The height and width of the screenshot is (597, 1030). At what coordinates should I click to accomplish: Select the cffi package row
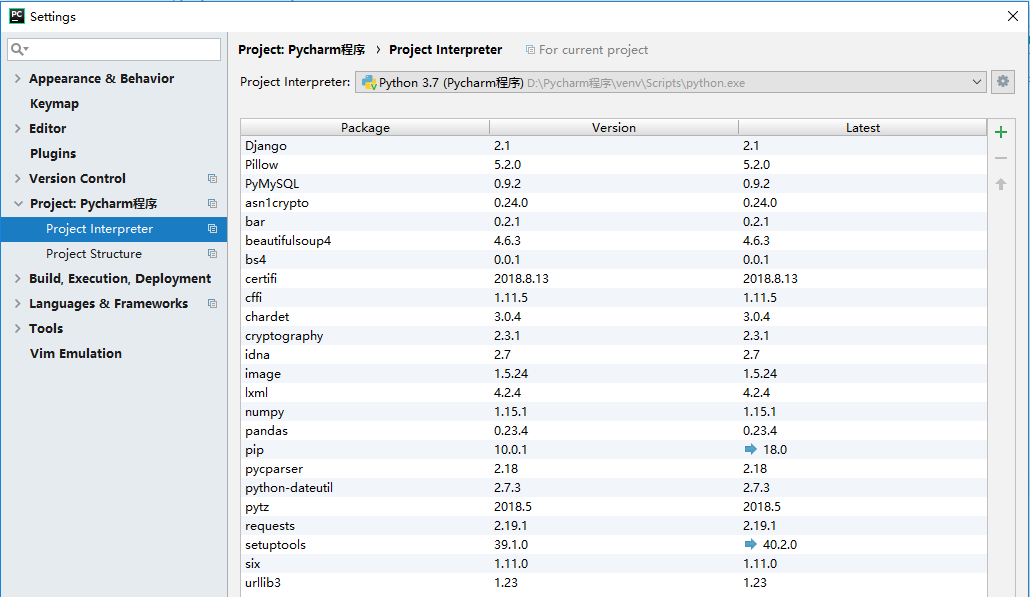(x=614, y=298)
